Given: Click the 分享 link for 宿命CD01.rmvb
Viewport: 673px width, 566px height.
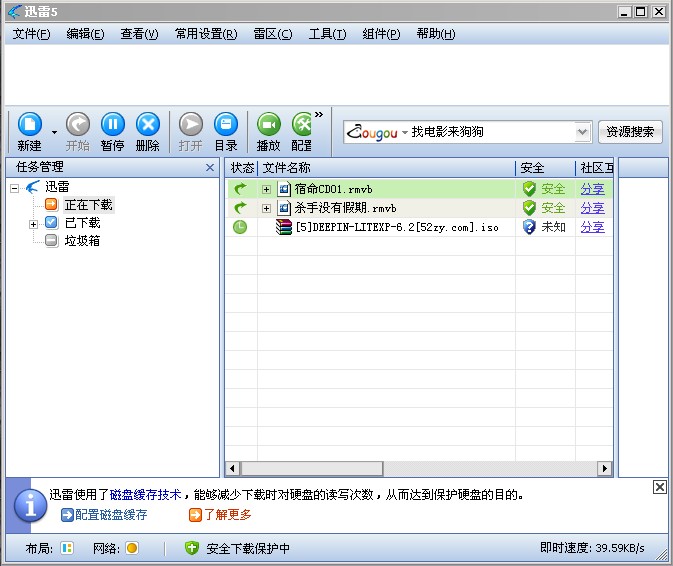Looking at the screenshot, I should [593, 189].
